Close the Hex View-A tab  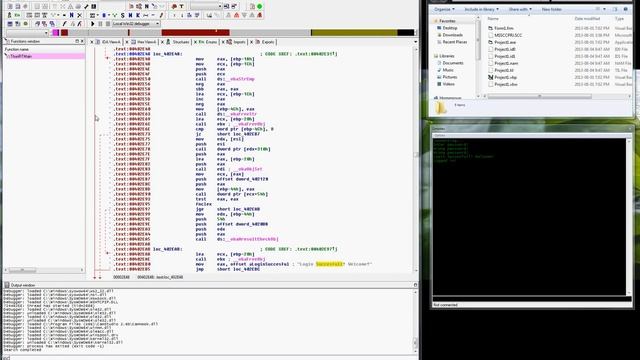127,42
